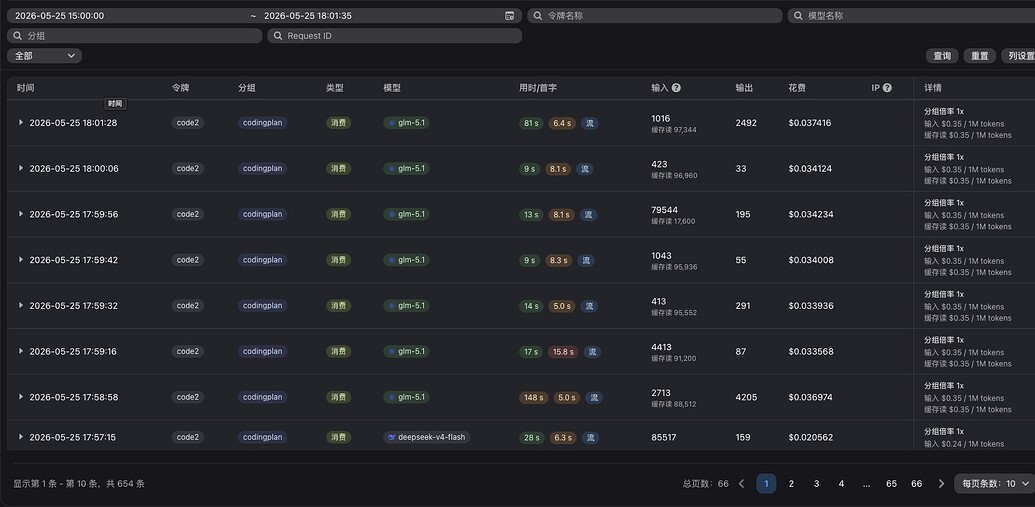
Task: Click the cost value $0.036974
Action: [x=810, y=397]
